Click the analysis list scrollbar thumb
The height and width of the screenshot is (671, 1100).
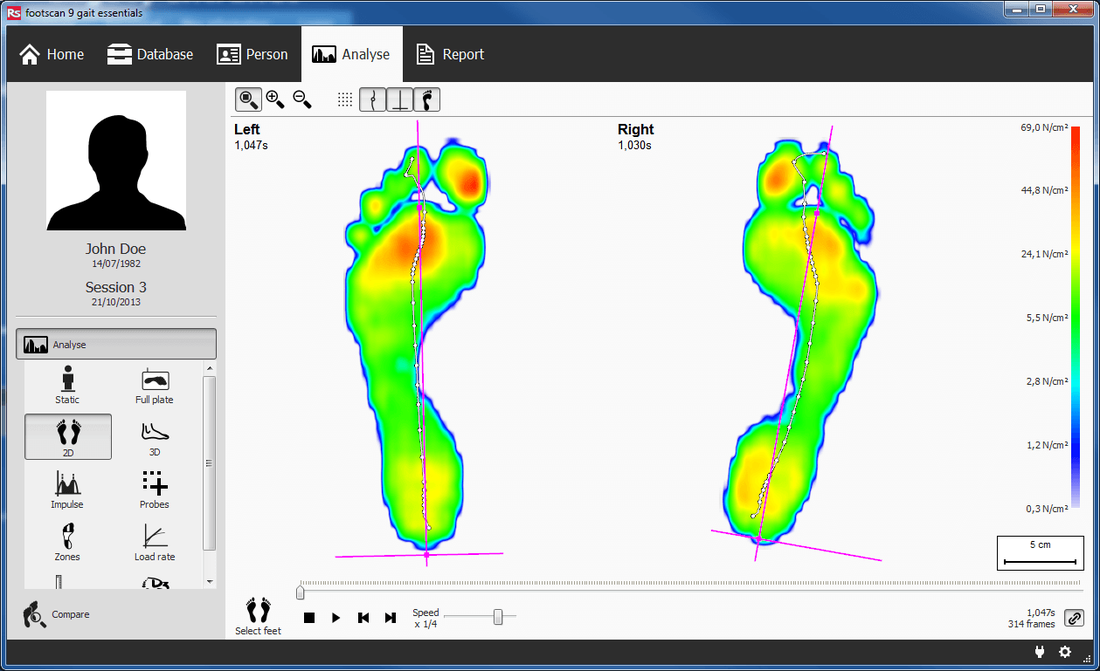pos(209,463)
